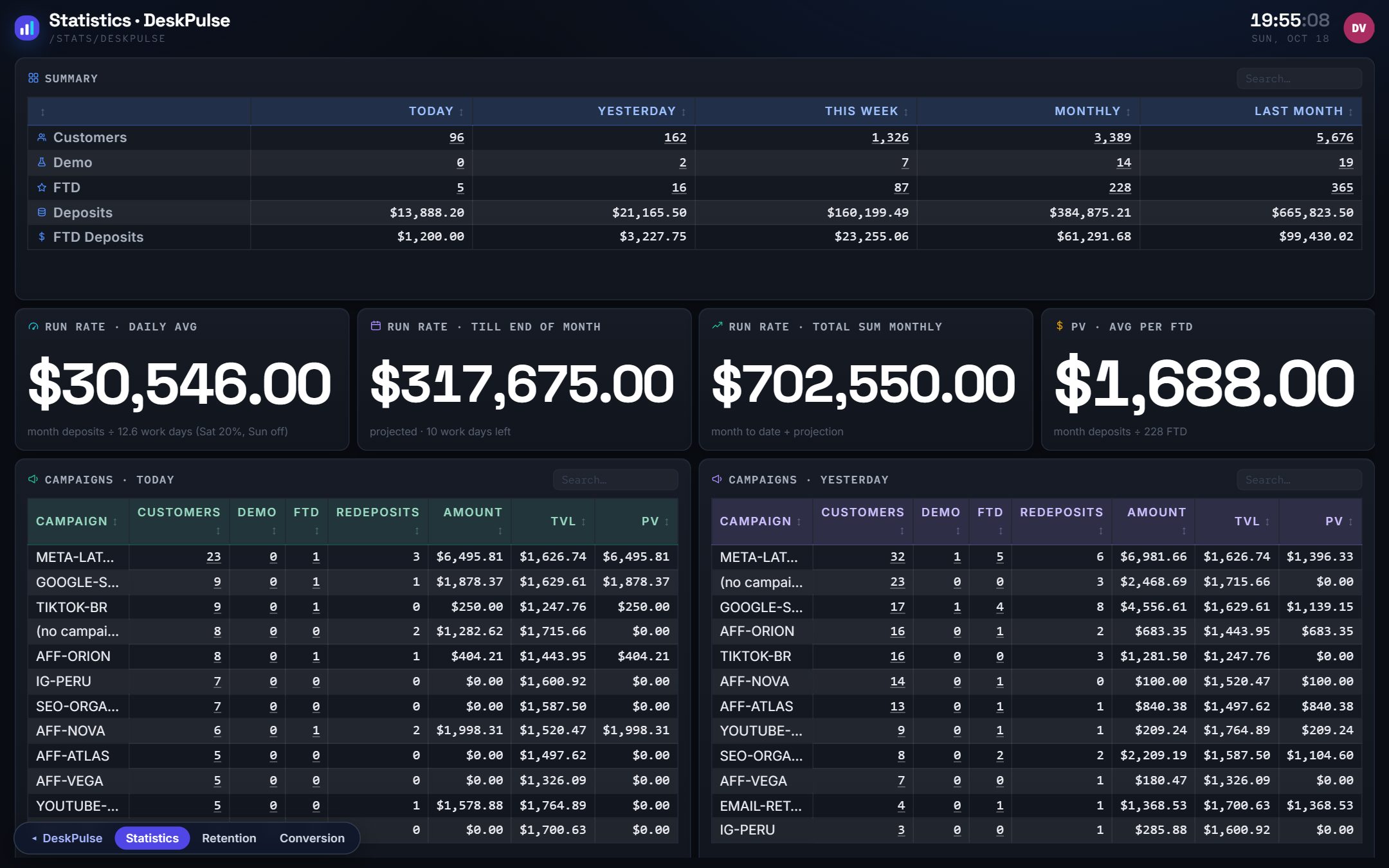Click the $30,546.00 daily average value
The width and height of the screenshot is (1389, 868).
pos(179,384)
